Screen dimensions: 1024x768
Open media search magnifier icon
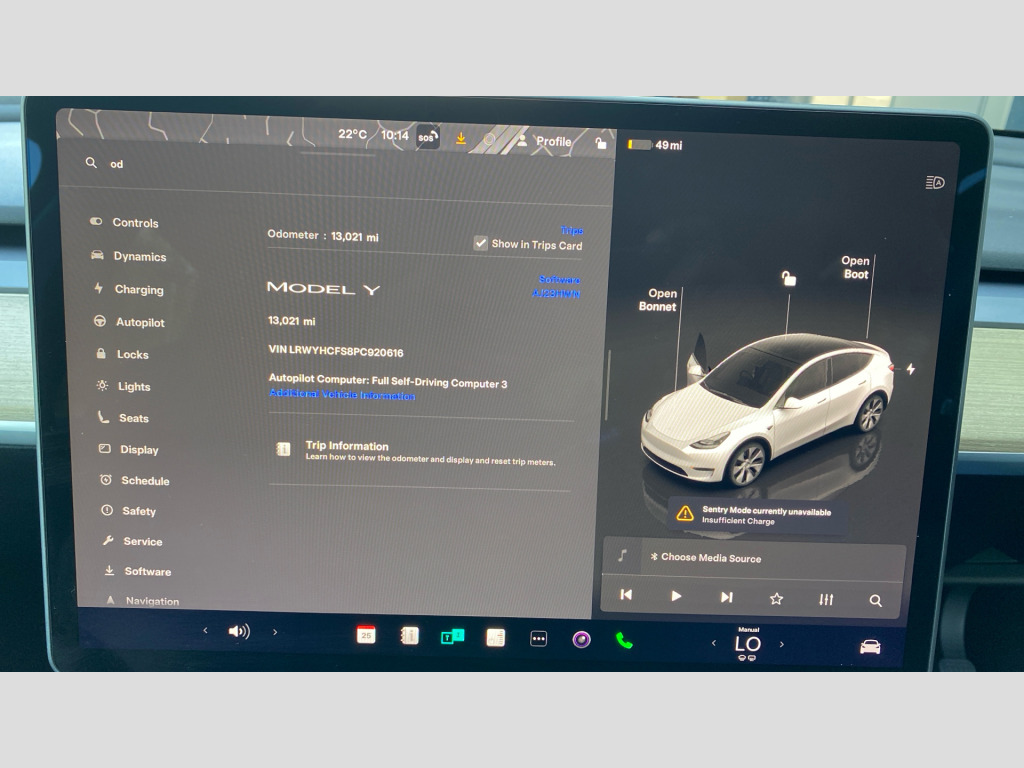click(876, 600)
